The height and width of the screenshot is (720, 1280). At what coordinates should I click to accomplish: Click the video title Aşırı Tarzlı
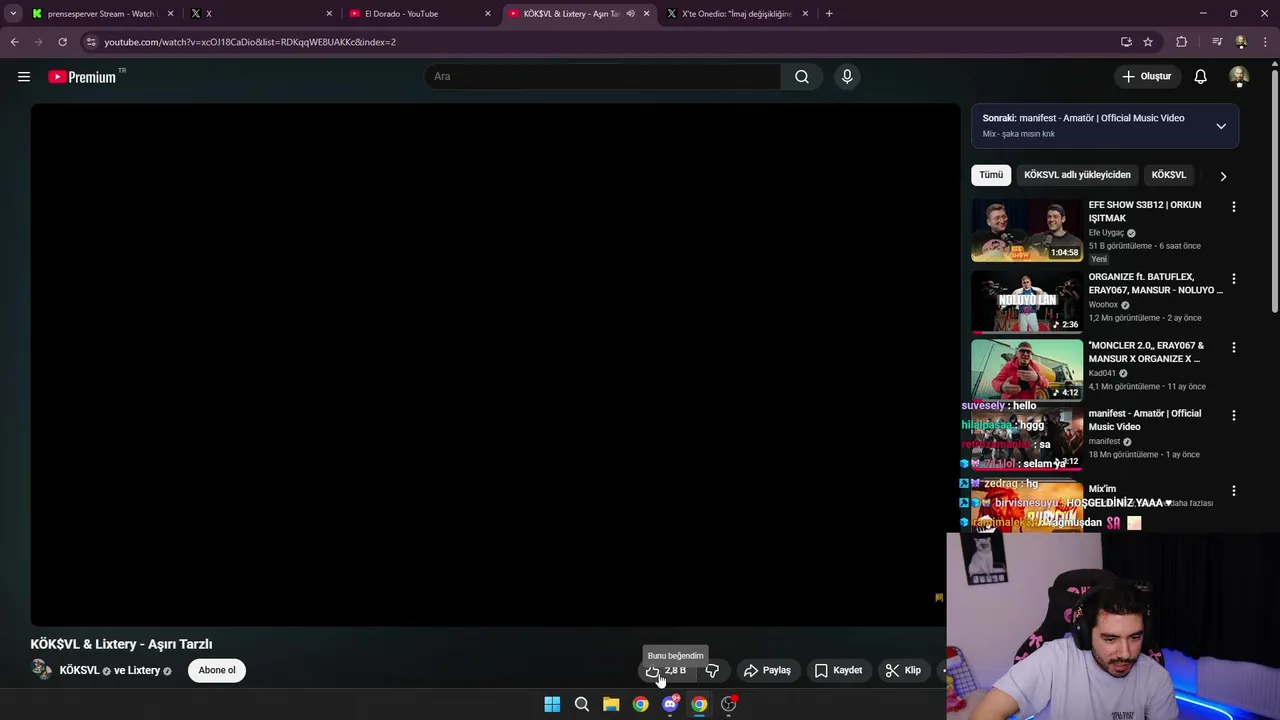pyautogui.click(x=121, y=645)
